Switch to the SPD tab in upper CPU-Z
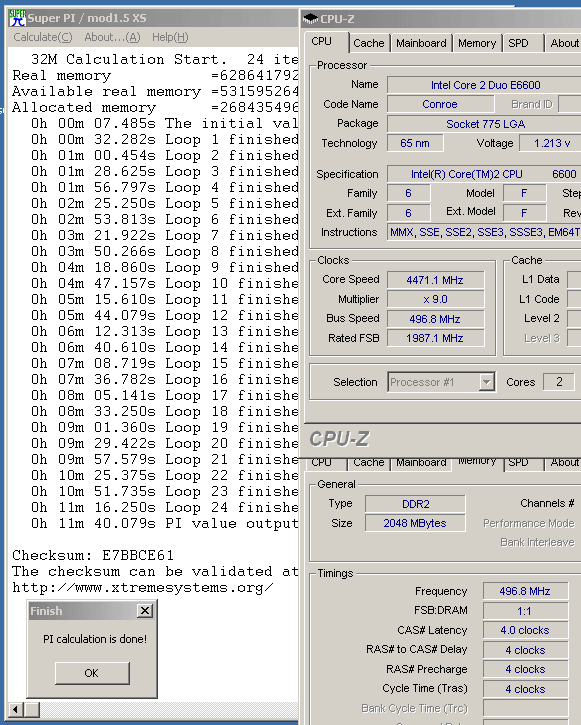 (518, 43)
